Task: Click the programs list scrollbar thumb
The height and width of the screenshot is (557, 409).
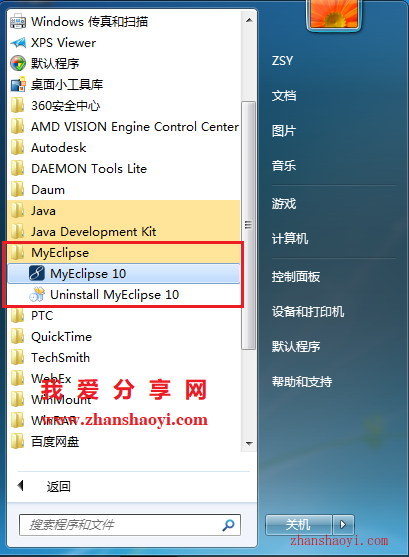Action: (x=248, y=225)
